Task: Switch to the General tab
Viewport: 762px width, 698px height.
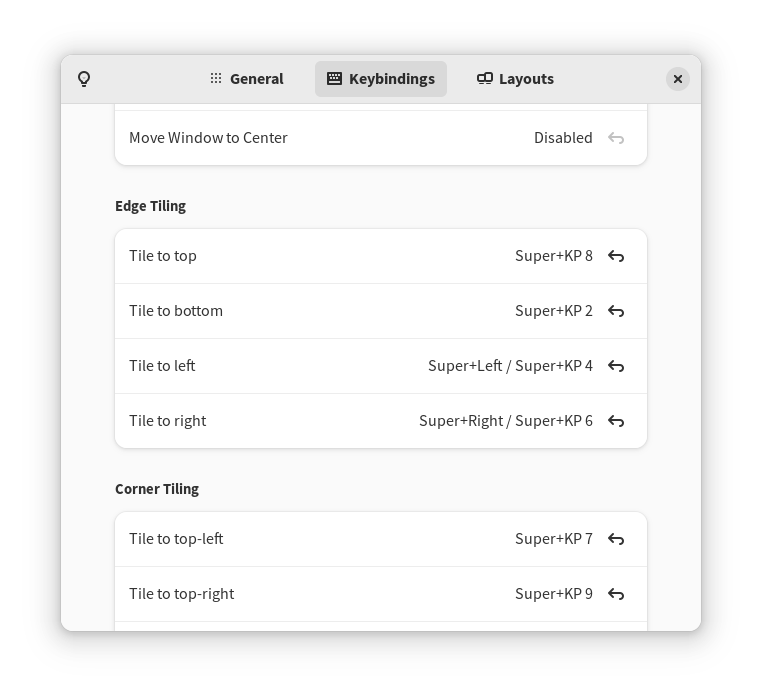Action: click(246, 79)
